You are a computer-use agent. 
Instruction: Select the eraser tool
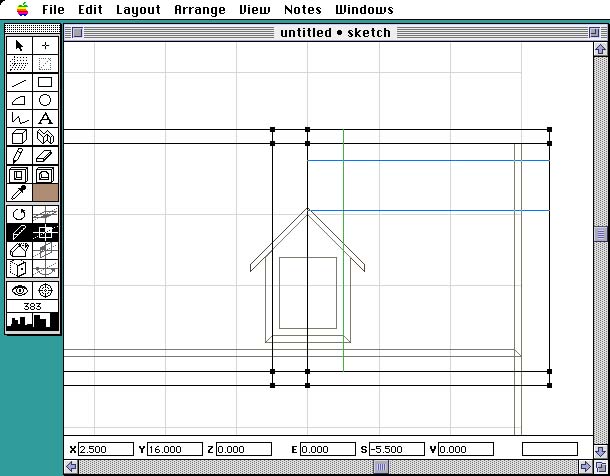[45, 155]
